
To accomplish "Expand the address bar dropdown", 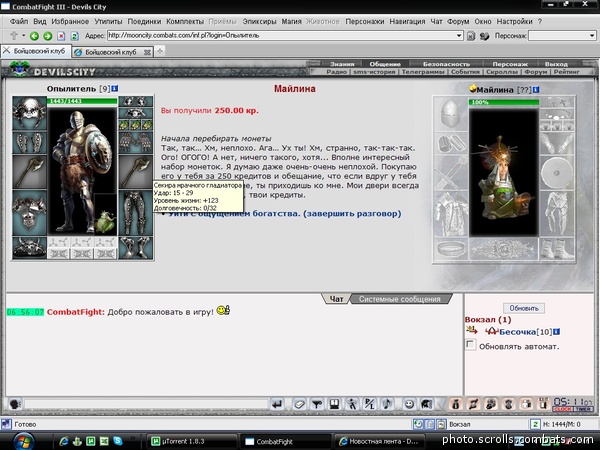I will [x=459, y=36].
